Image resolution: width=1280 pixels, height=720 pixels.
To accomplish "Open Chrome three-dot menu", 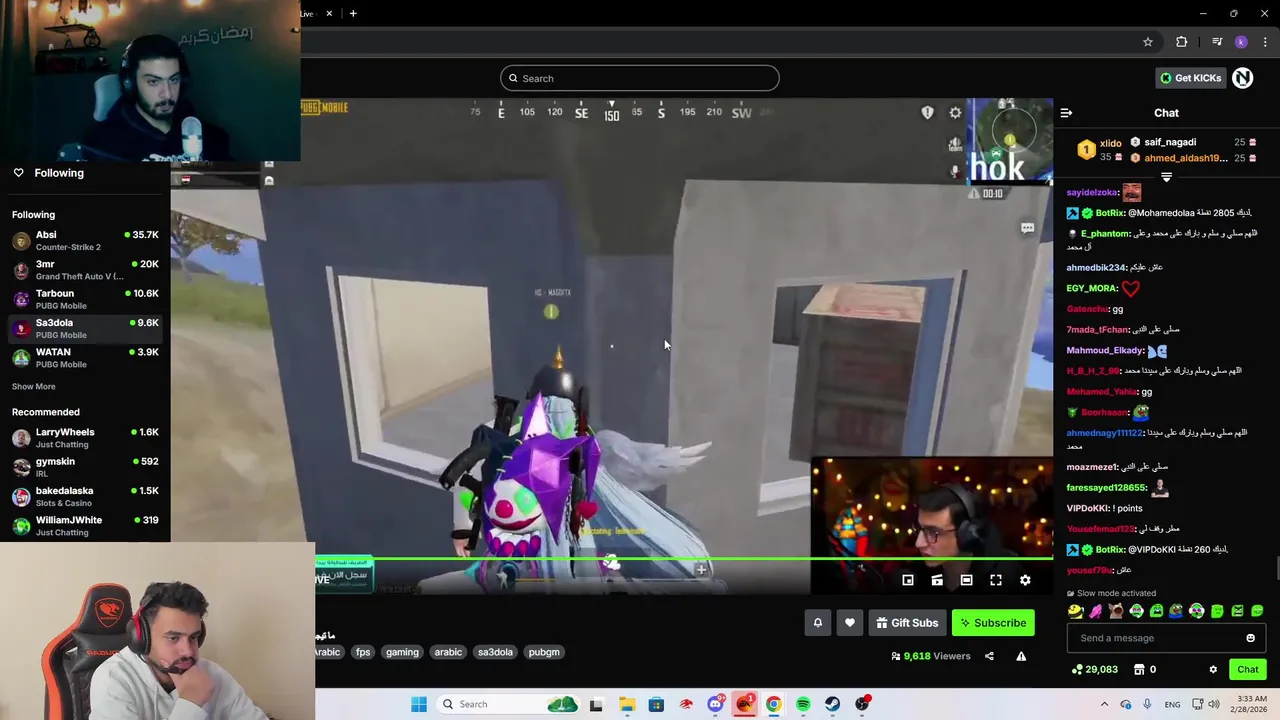I will [x=1265, y=42].
